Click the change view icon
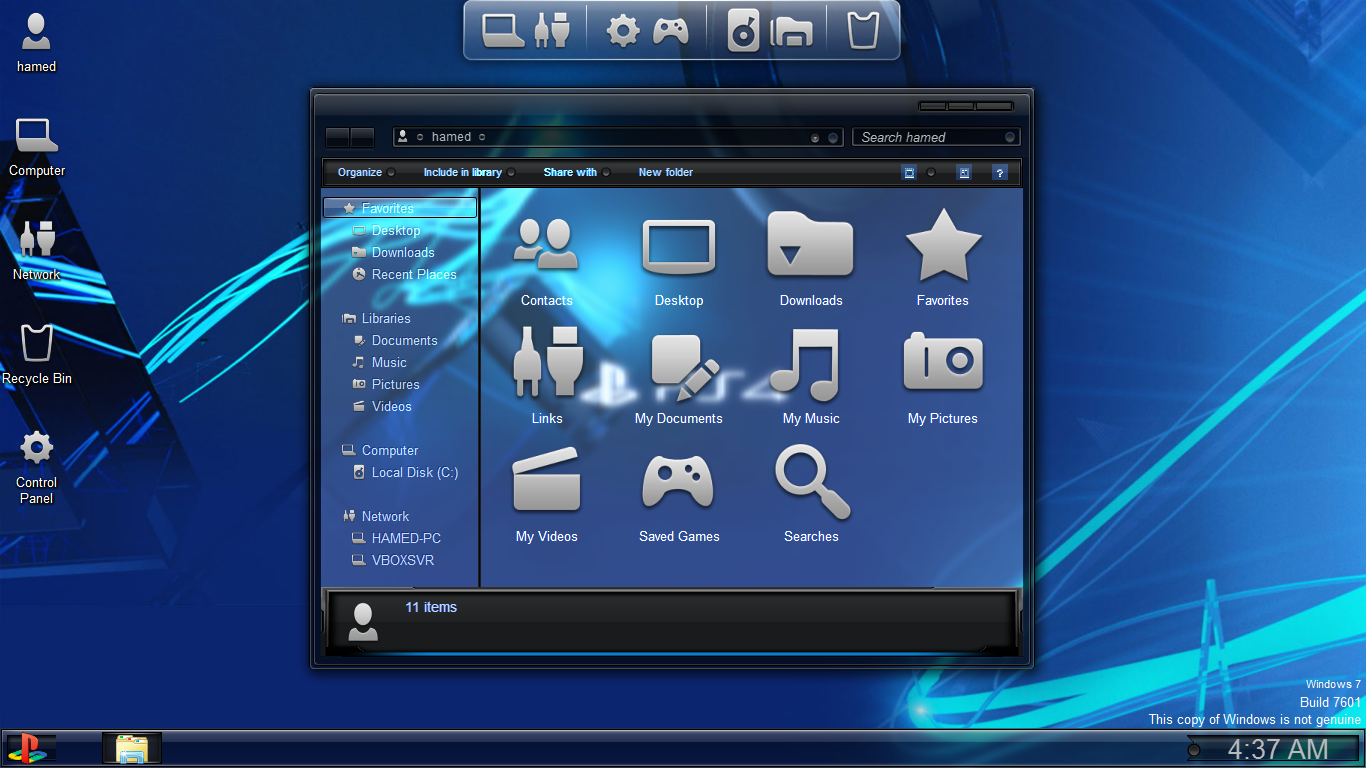 [909, 173]
